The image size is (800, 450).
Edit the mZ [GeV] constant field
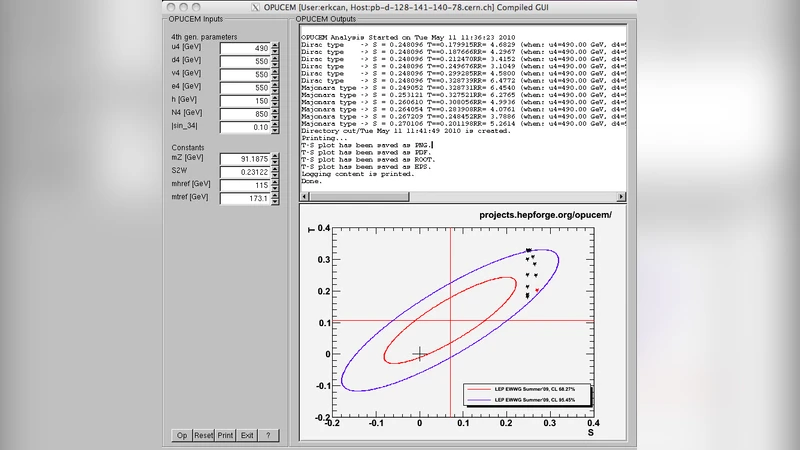click(246, 158)
